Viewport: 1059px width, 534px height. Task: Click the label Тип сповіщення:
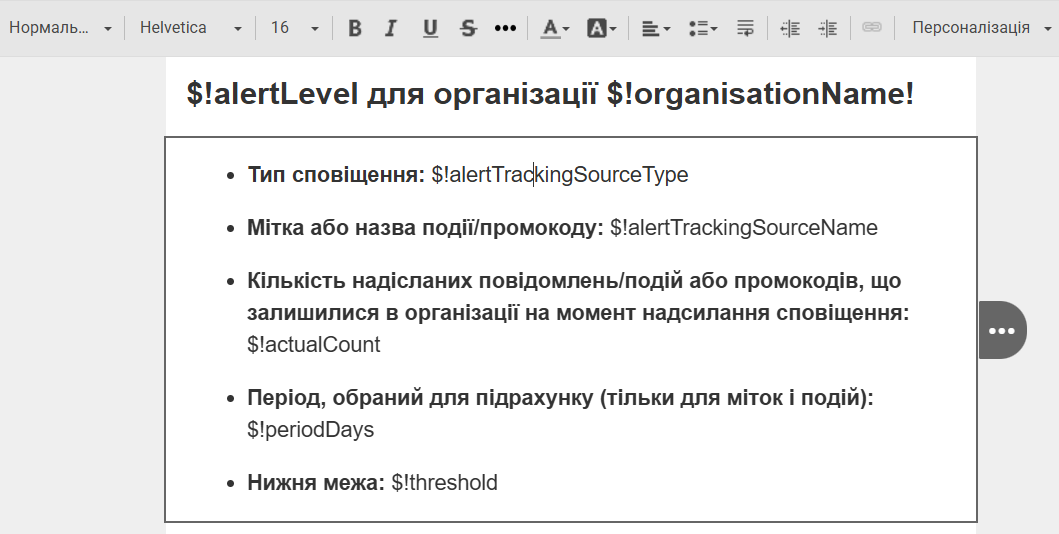(x=336, y=175)
